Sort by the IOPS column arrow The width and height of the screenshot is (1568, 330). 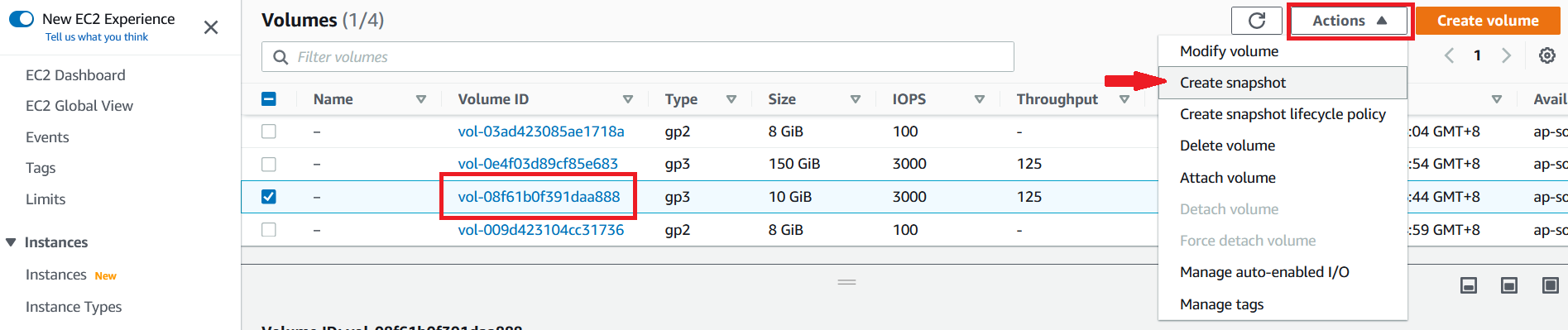point(980,99)
